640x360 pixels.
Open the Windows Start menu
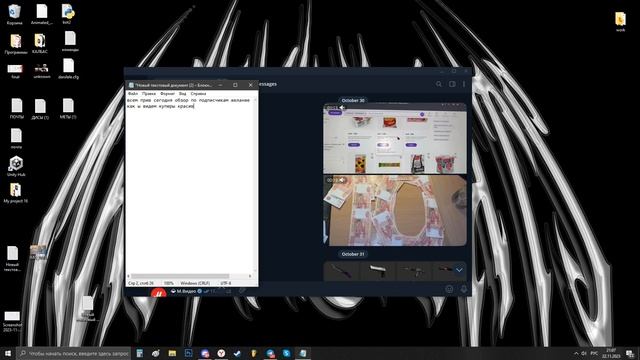point(8,353)
